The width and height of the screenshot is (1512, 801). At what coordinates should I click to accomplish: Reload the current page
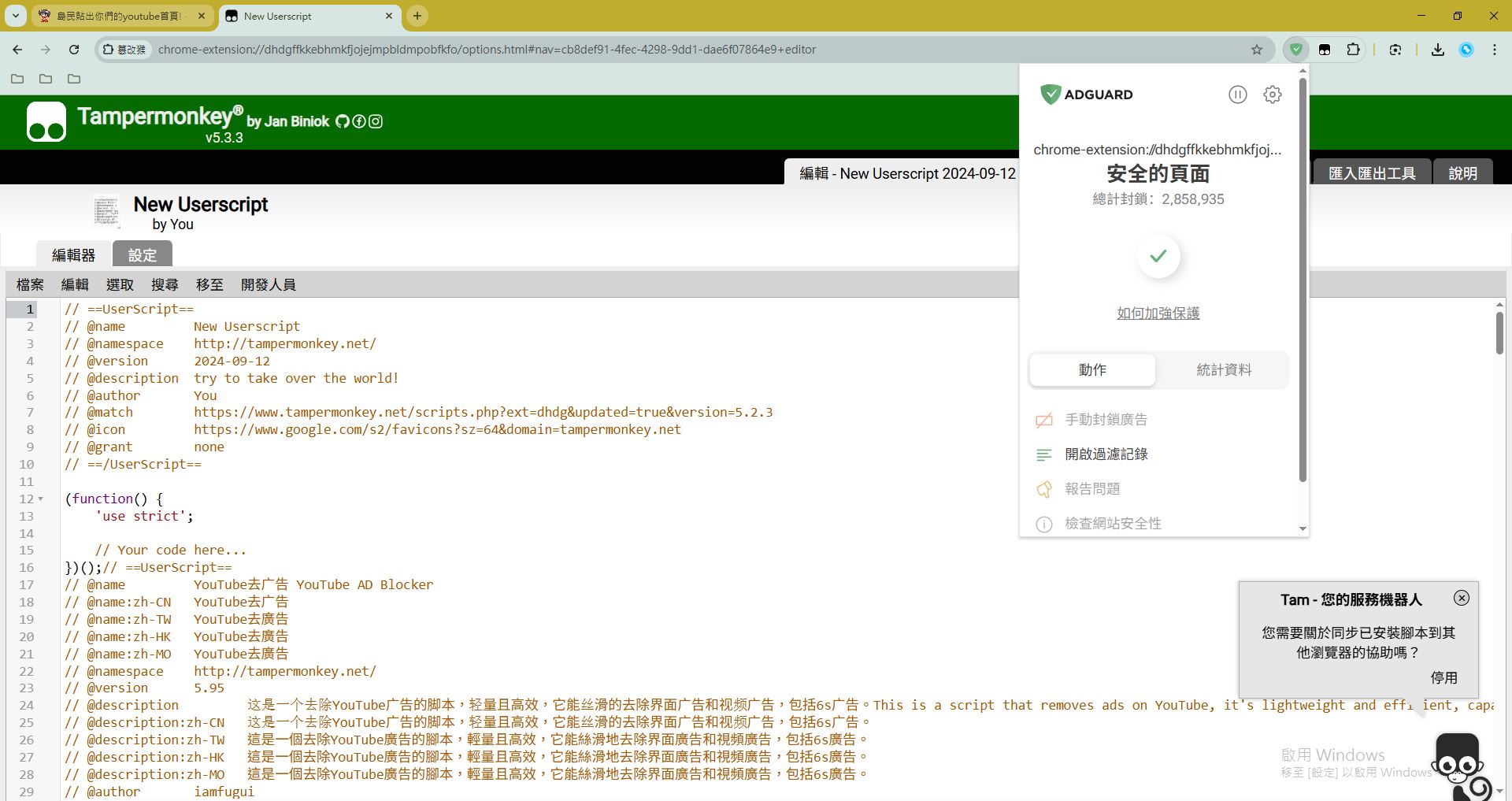tap(74, 50)
